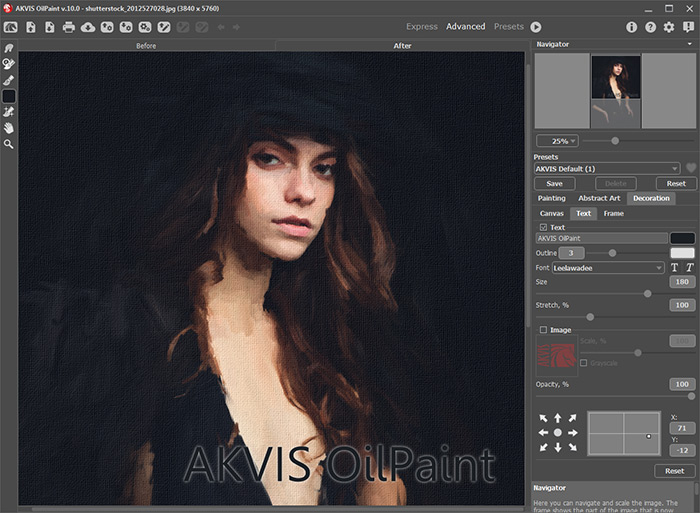
Task: Click the AKVIS OilPaint text input field
Action: (601, 238)
